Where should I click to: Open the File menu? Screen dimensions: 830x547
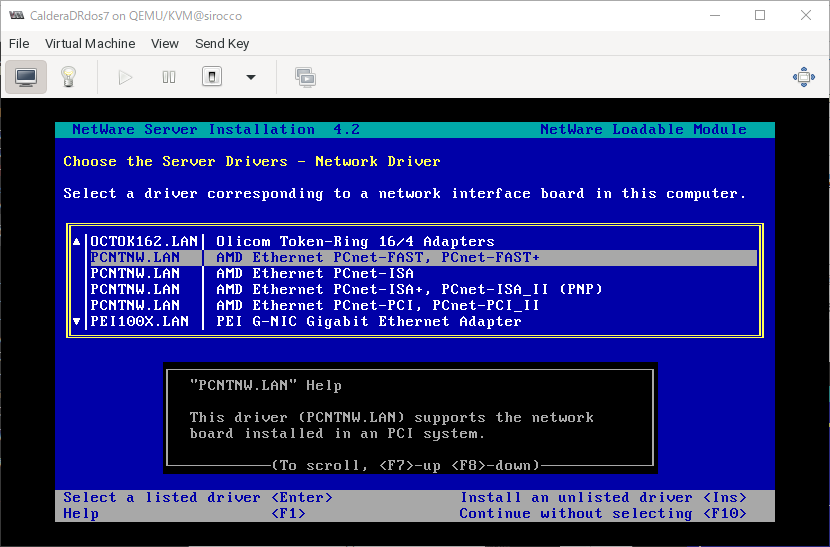coord(19,43)
